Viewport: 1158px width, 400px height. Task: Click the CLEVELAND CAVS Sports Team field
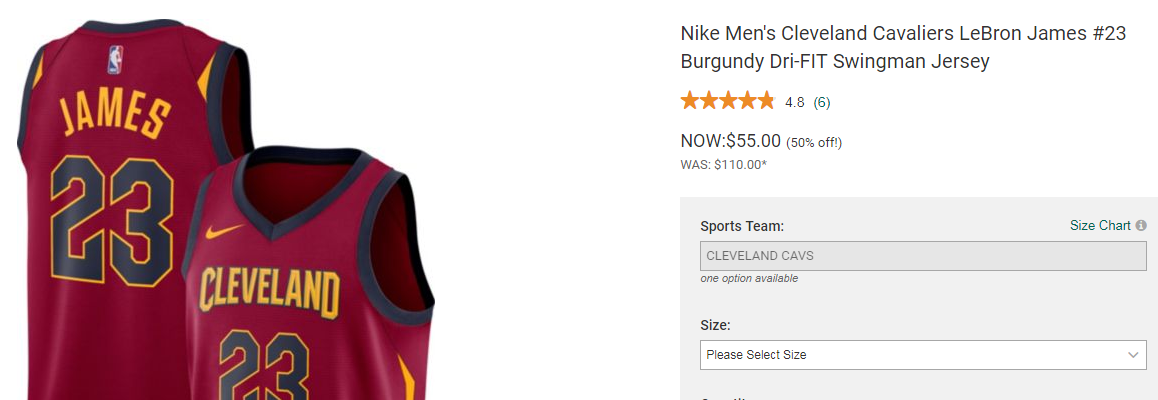click(x=923, y=256)
